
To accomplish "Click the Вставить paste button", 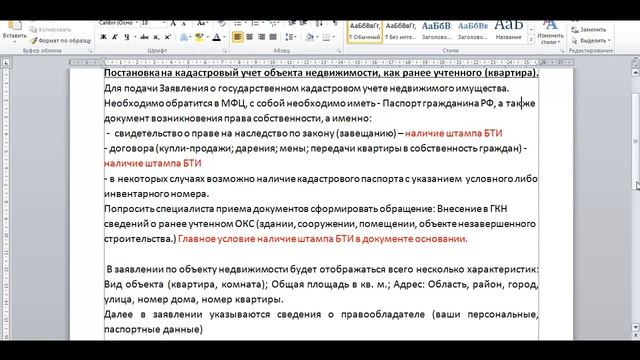I will tap(14, 31).
